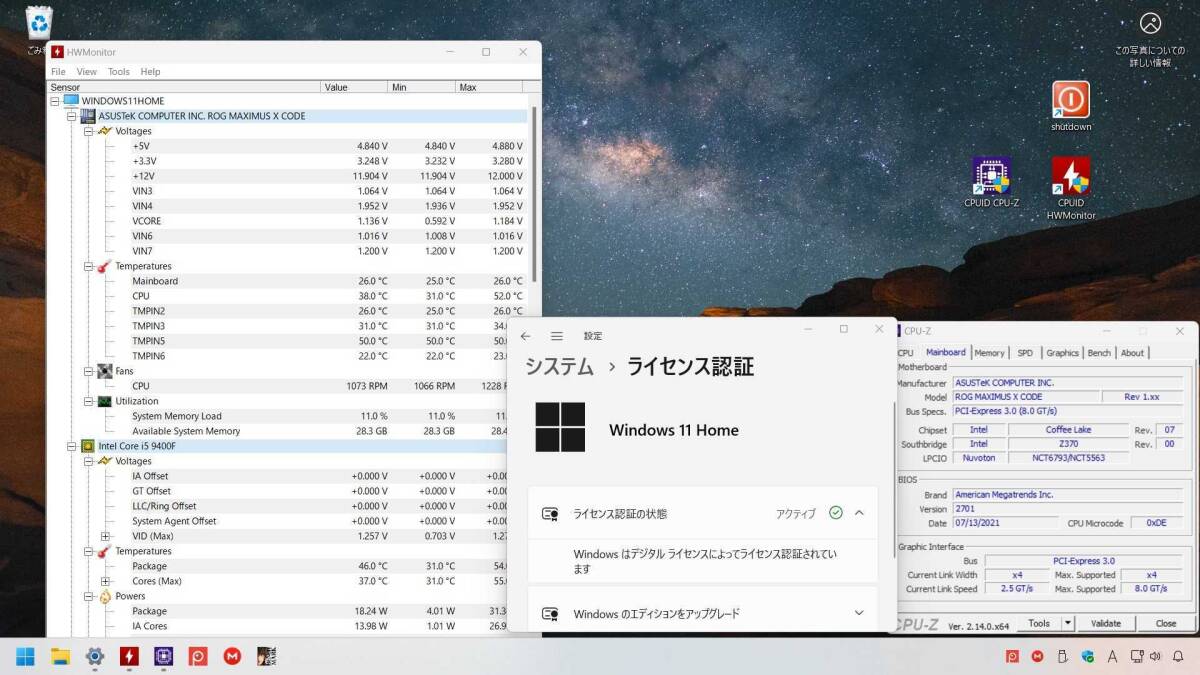1200x675 pixels.
Task: Open the File menu in HWMonitor
Action: pos(58,72)
